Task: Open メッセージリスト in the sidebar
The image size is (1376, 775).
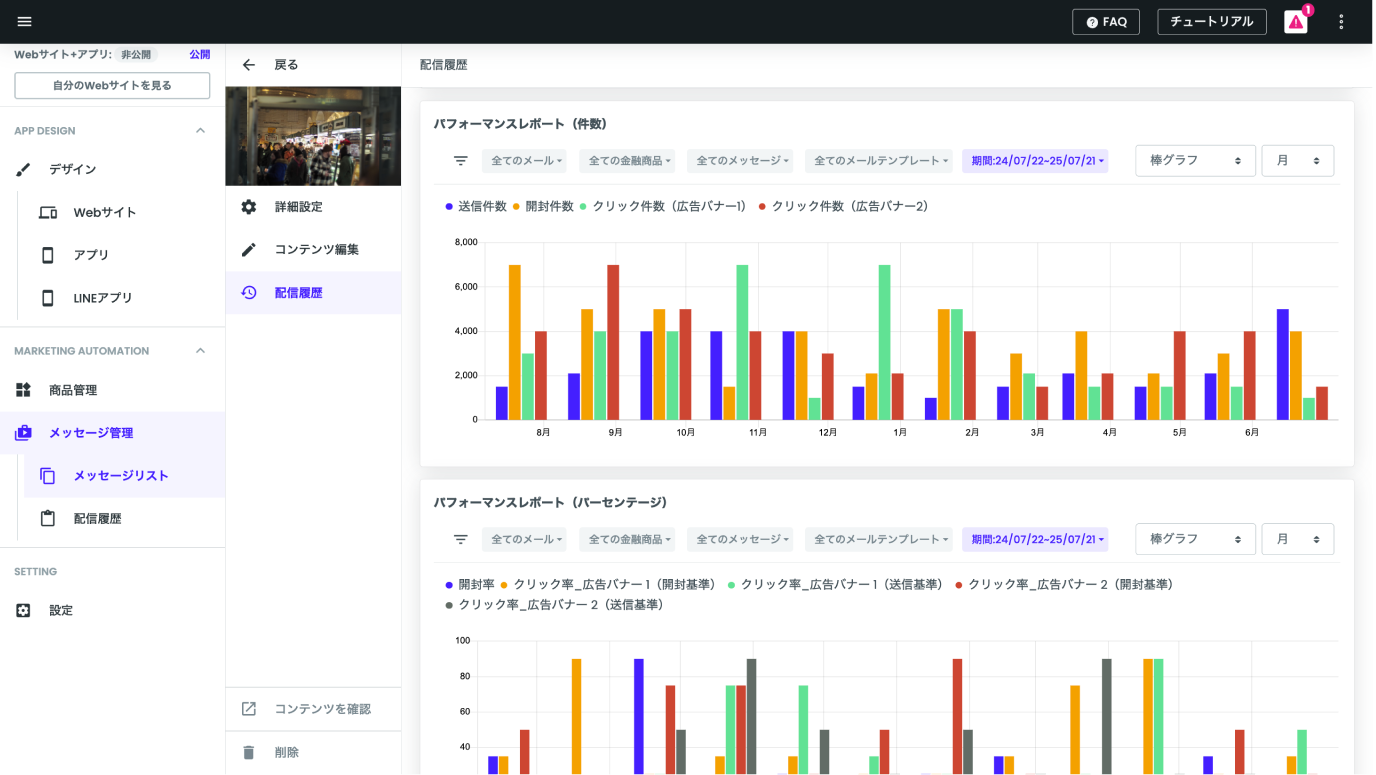Action: 120,476
